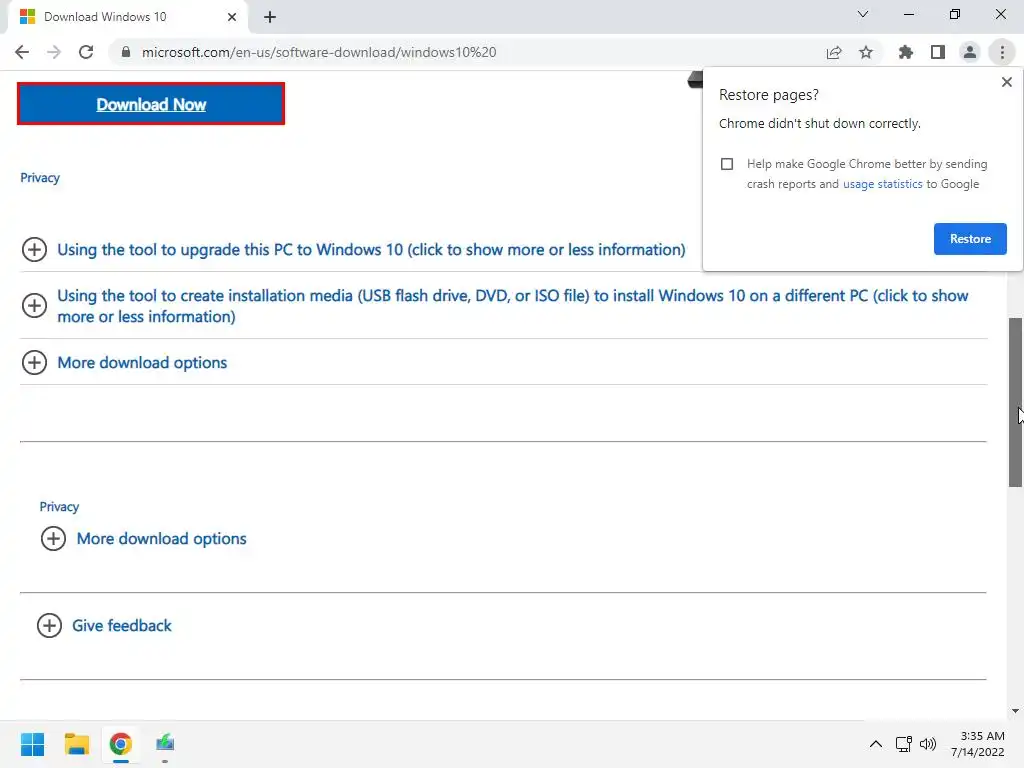Click the Restore button

[x=970, y=239]
